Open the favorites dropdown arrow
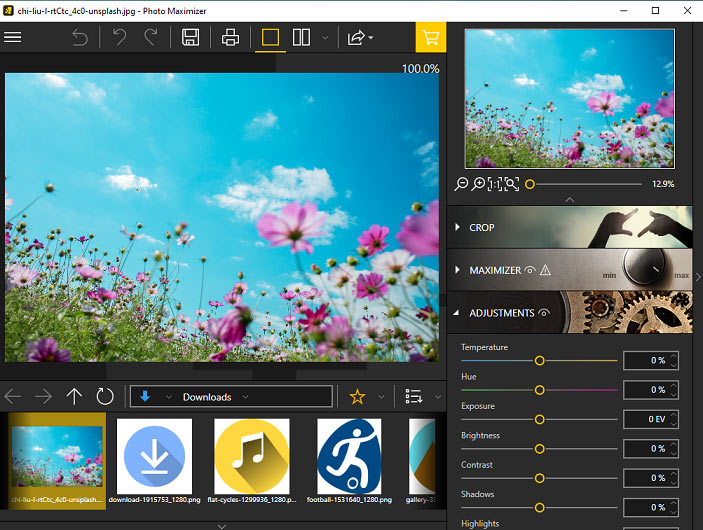Image resolution: width=703 pixels, height=530 pixels. click(381, 397)
